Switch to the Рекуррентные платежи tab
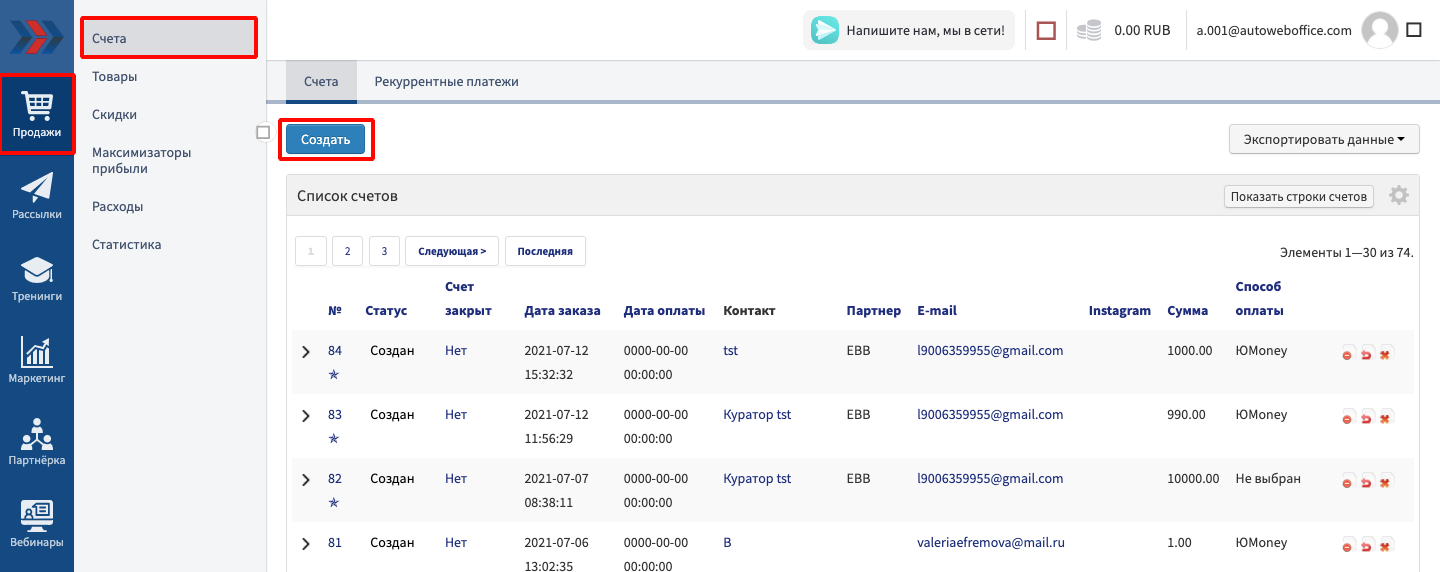 [x=446, y=82]
